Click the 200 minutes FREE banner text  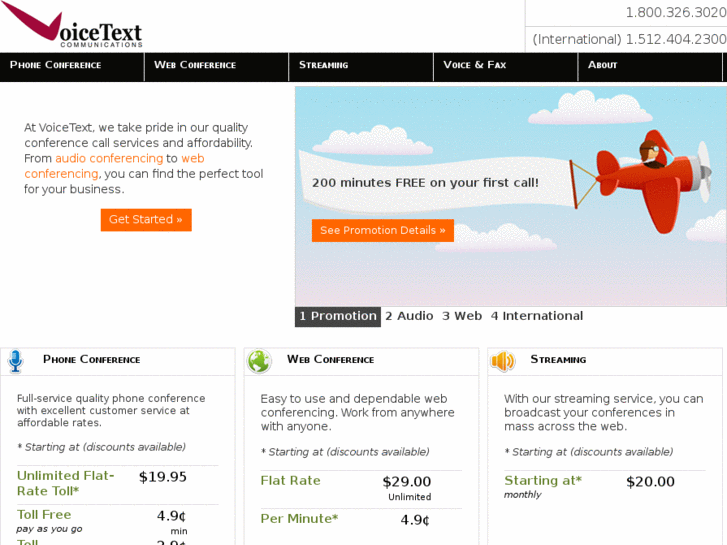click(x=425, y=183)
